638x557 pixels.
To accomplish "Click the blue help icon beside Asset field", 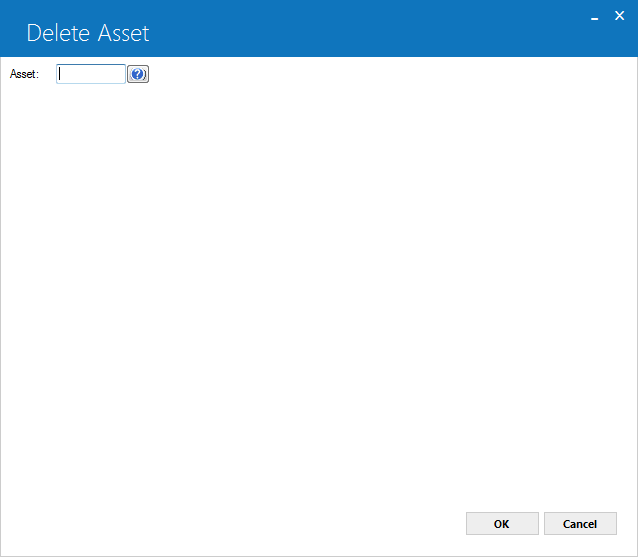I will point(138,74).
